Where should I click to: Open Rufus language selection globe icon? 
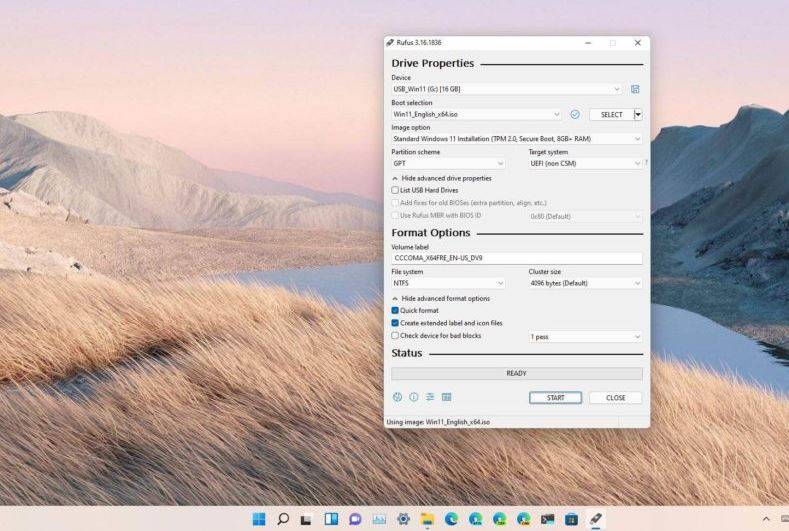(398, 397)
